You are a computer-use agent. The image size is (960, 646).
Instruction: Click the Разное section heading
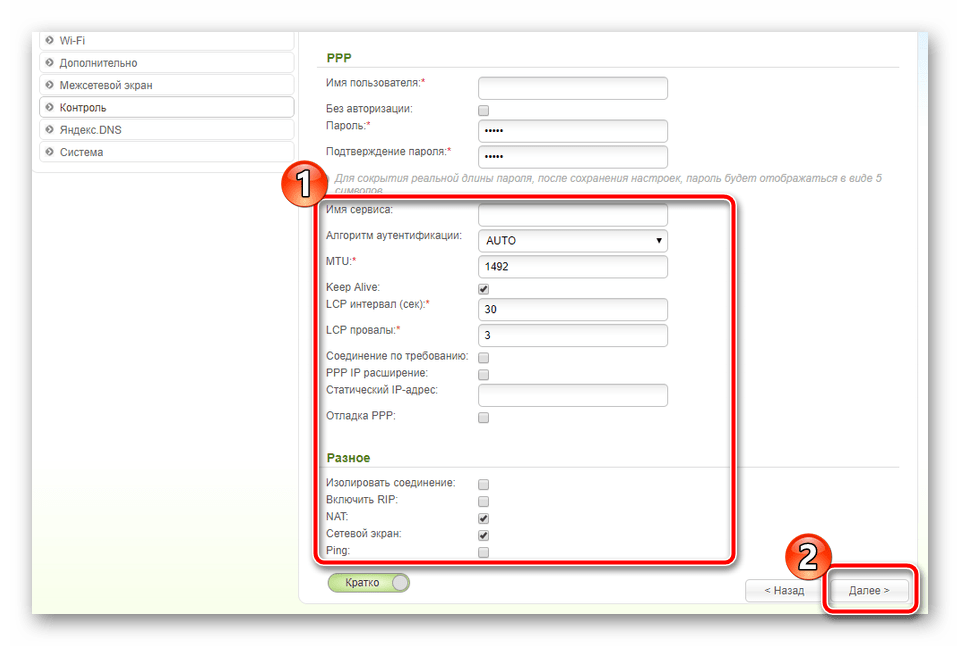[x=348, y=458]
